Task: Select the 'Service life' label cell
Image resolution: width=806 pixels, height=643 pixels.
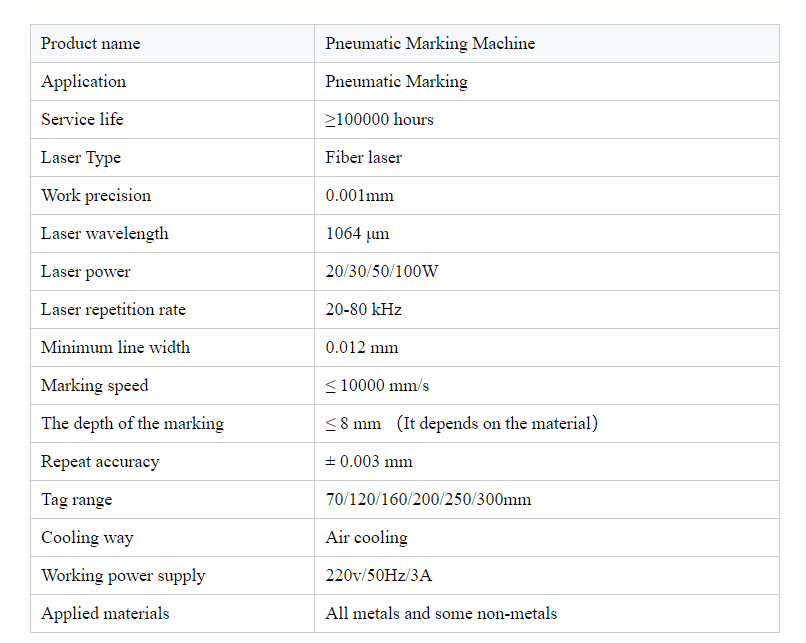Action: coord(172,119)
